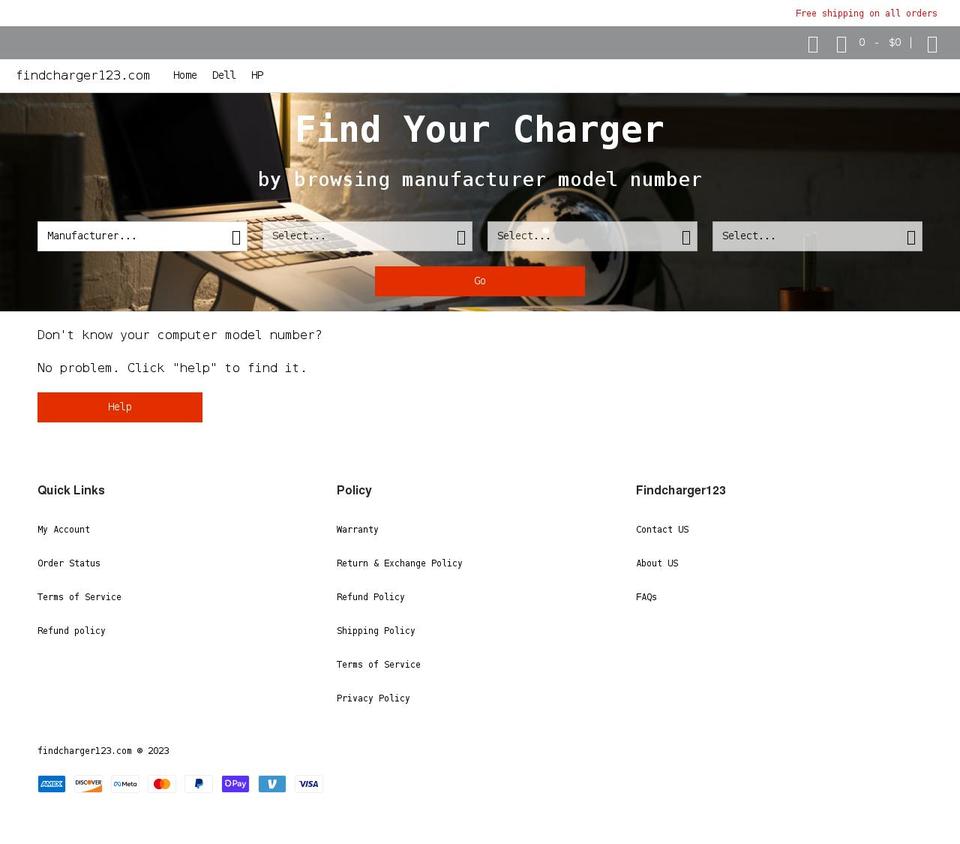
Task: Click the cart total 0 - $0
Action: click(880, 42)
